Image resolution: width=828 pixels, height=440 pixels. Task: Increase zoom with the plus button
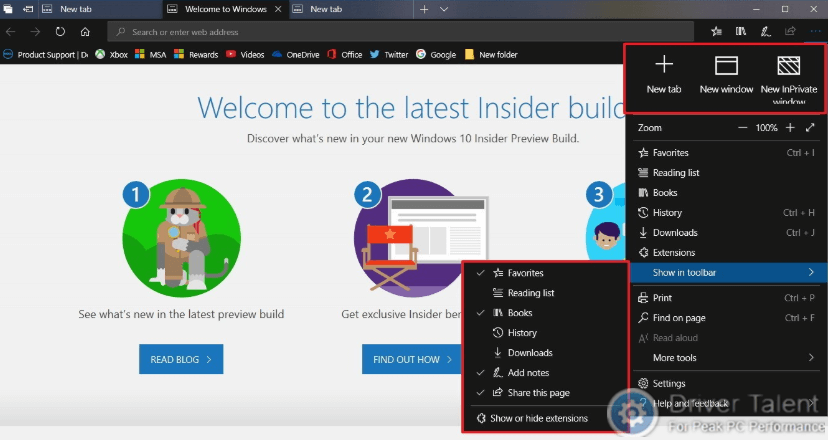[790, 128]
